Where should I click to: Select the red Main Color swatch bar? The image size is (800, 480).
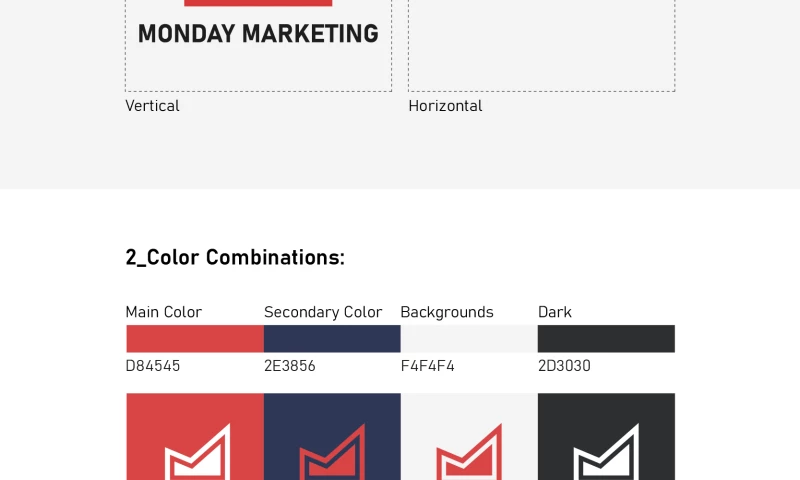tap(195, 338)
